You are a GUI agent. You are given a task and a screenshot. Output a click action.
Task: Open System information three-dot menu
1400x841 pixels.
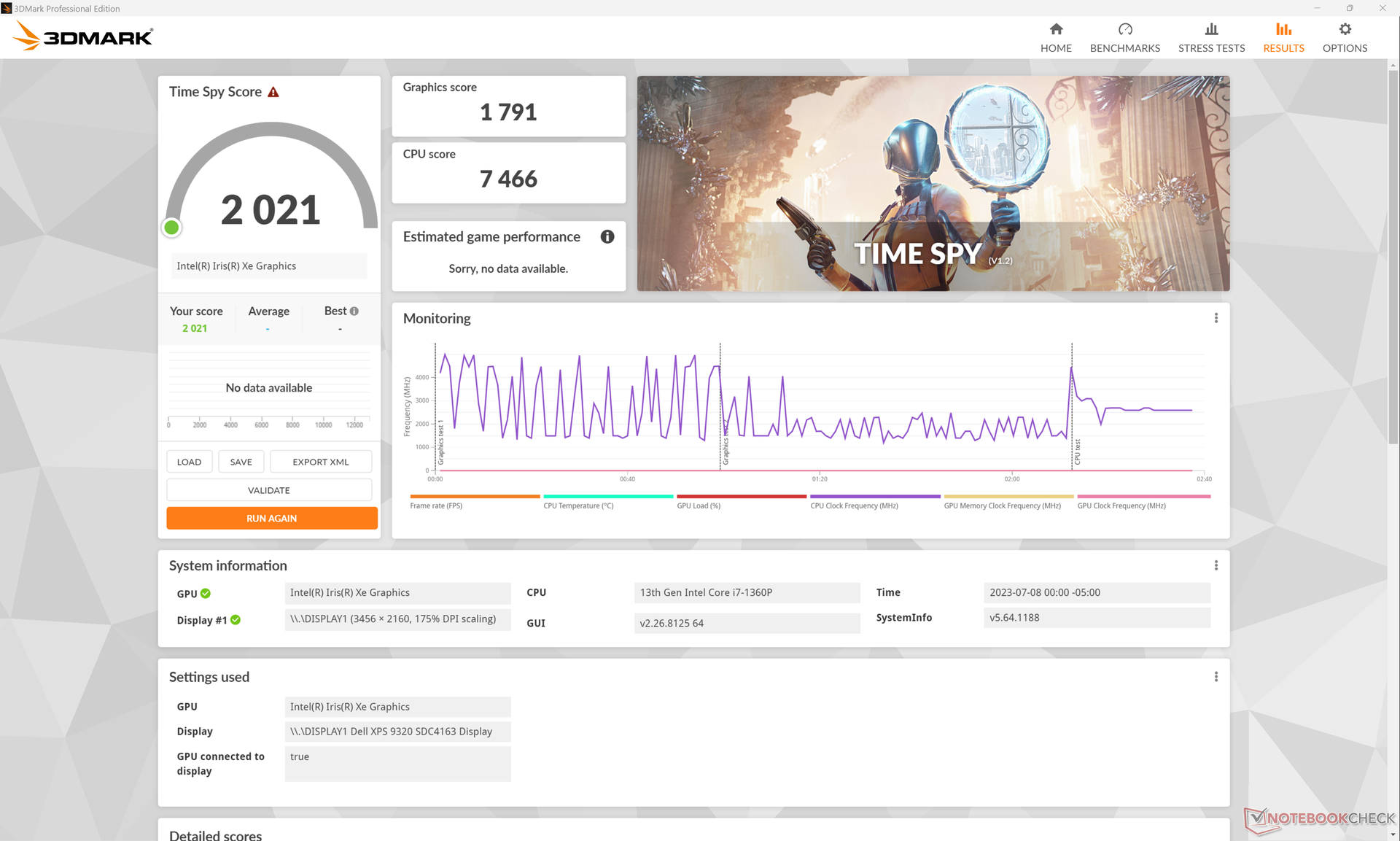(x=1216, y=565)
